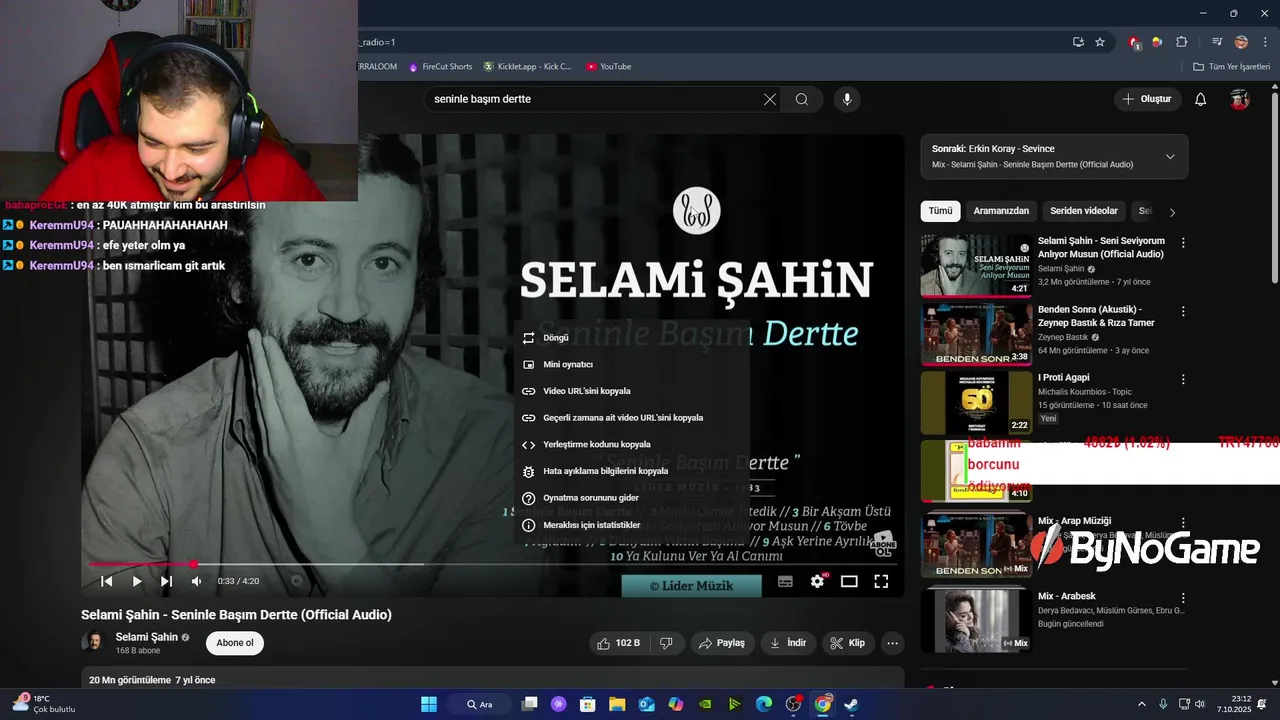
Task: Open options for Benden Sonra (Akustik)
Action: click(1183, 311)
